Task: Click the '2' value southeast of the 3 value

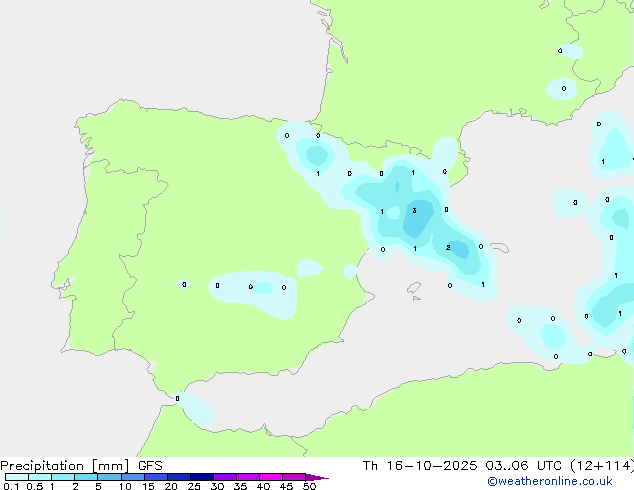Action: pyautogui.click(x=448, y=247)
